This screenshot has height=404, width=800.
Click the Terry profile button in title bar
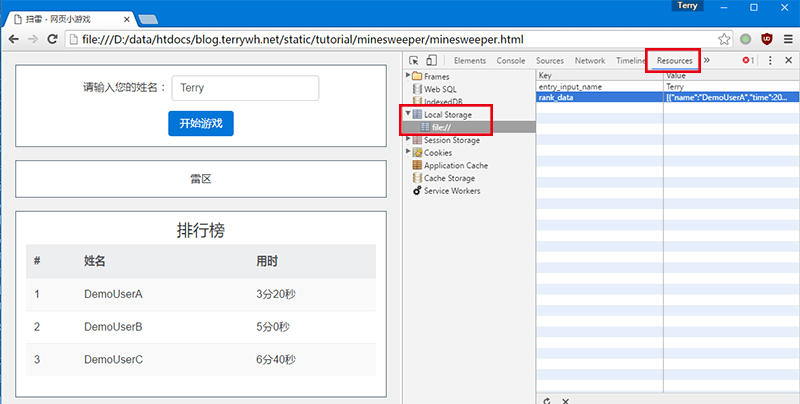(687, 6)
